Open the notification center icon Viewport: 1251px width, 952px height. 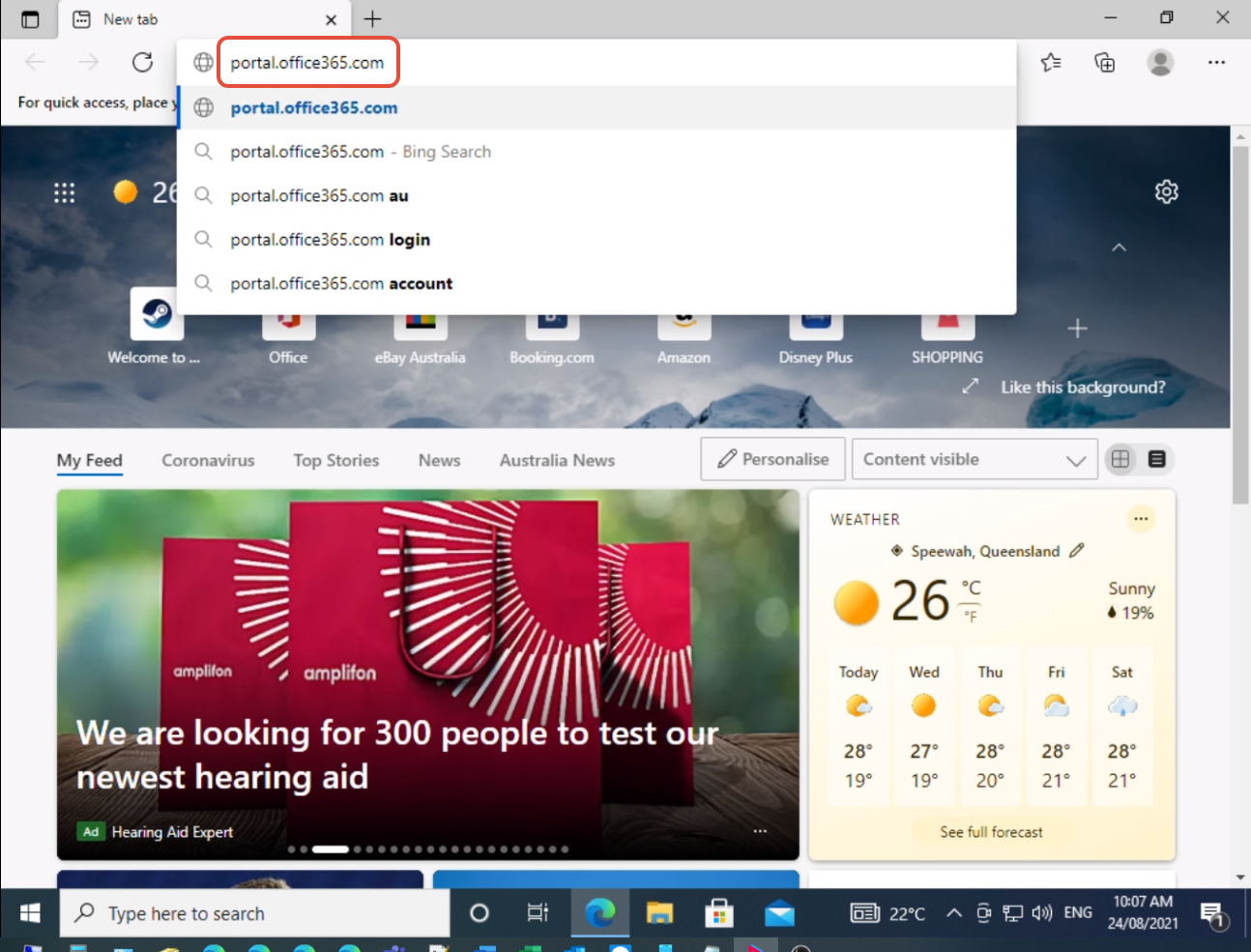coord(1213,914)
